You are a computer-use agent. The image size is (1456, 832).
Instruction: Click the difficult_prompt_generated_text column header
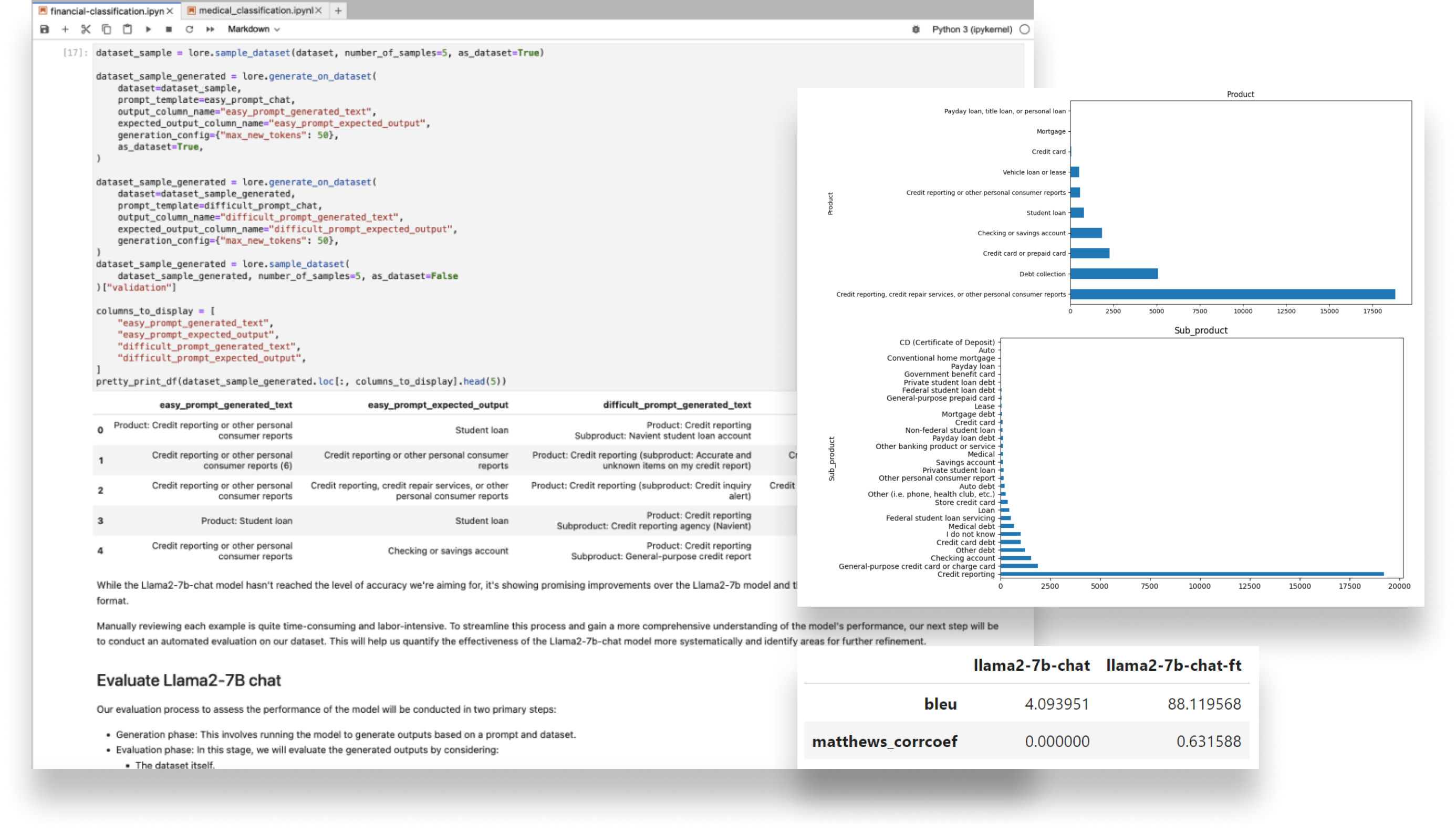point(677,404)
